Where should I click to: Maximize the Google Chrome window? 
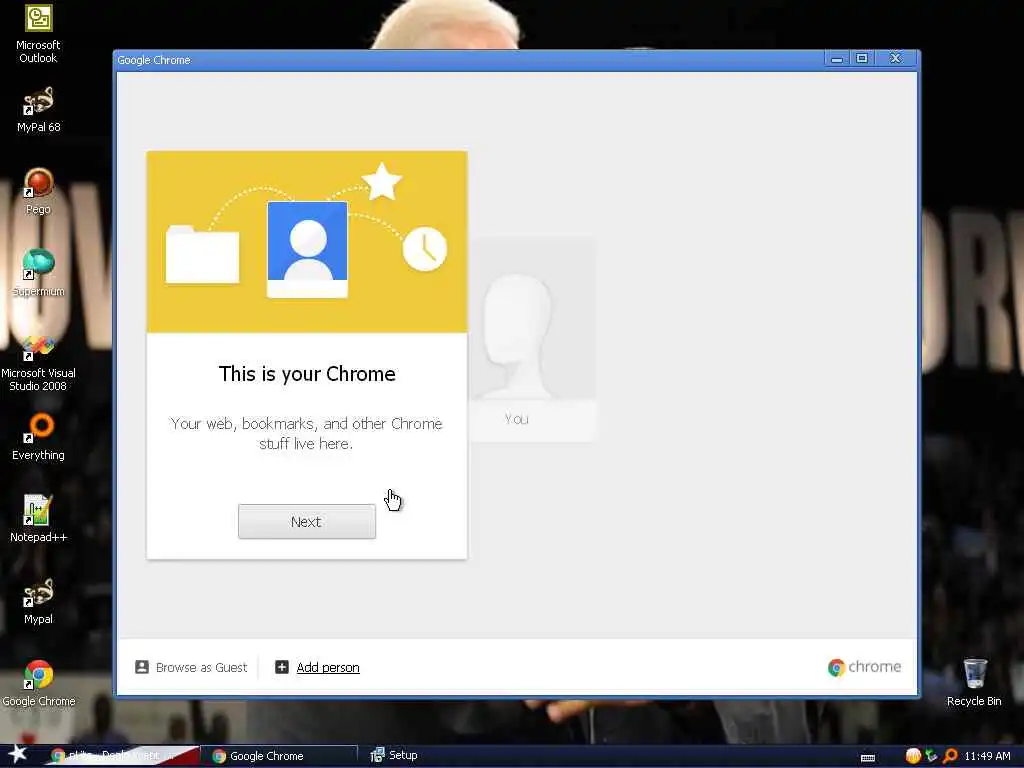click(x=862, y=59)
